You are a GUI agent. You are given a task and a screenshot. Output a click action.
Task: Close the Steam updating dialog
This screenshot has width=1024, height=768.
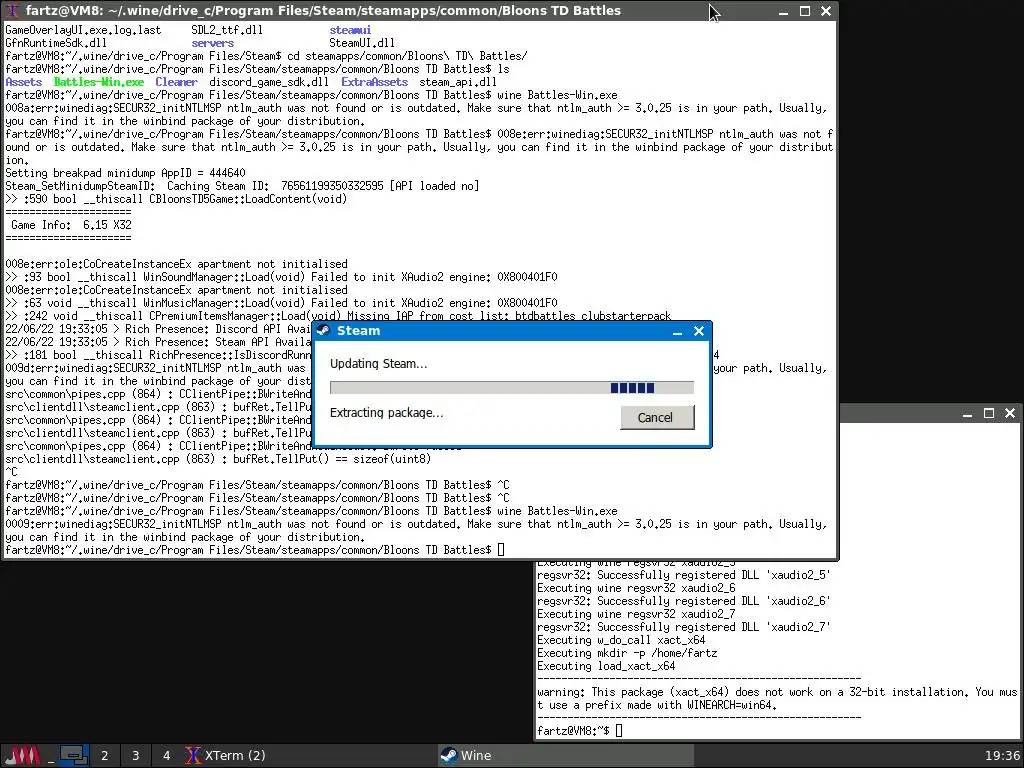coord(699,331)
